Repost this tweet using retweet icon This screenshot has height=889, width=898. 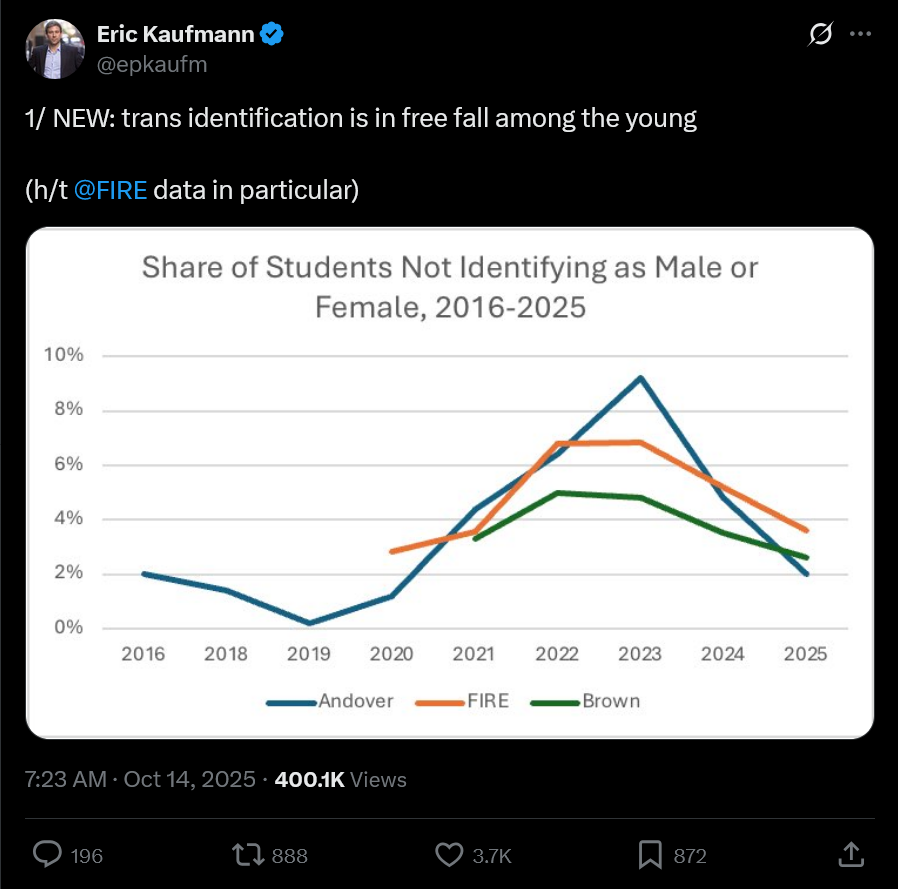[246, 854]
